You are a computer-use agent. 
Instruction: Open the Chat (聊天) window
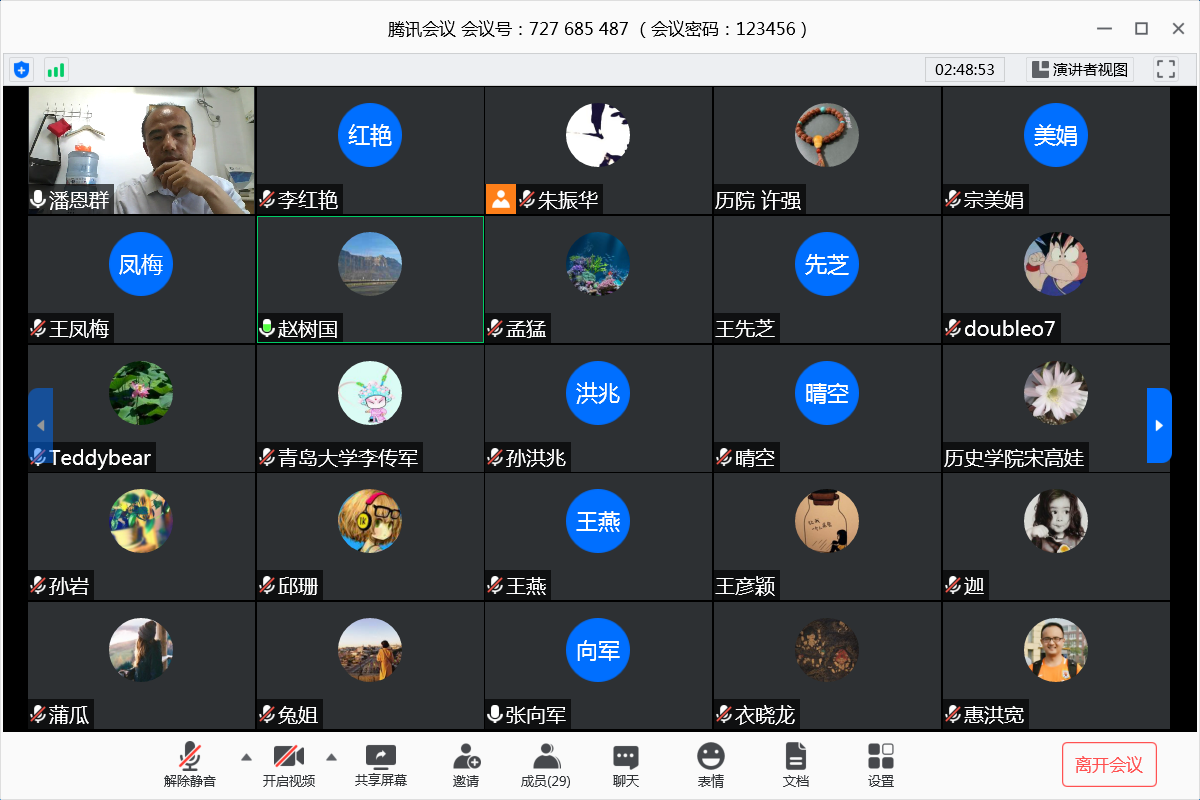tap(626, 765)
